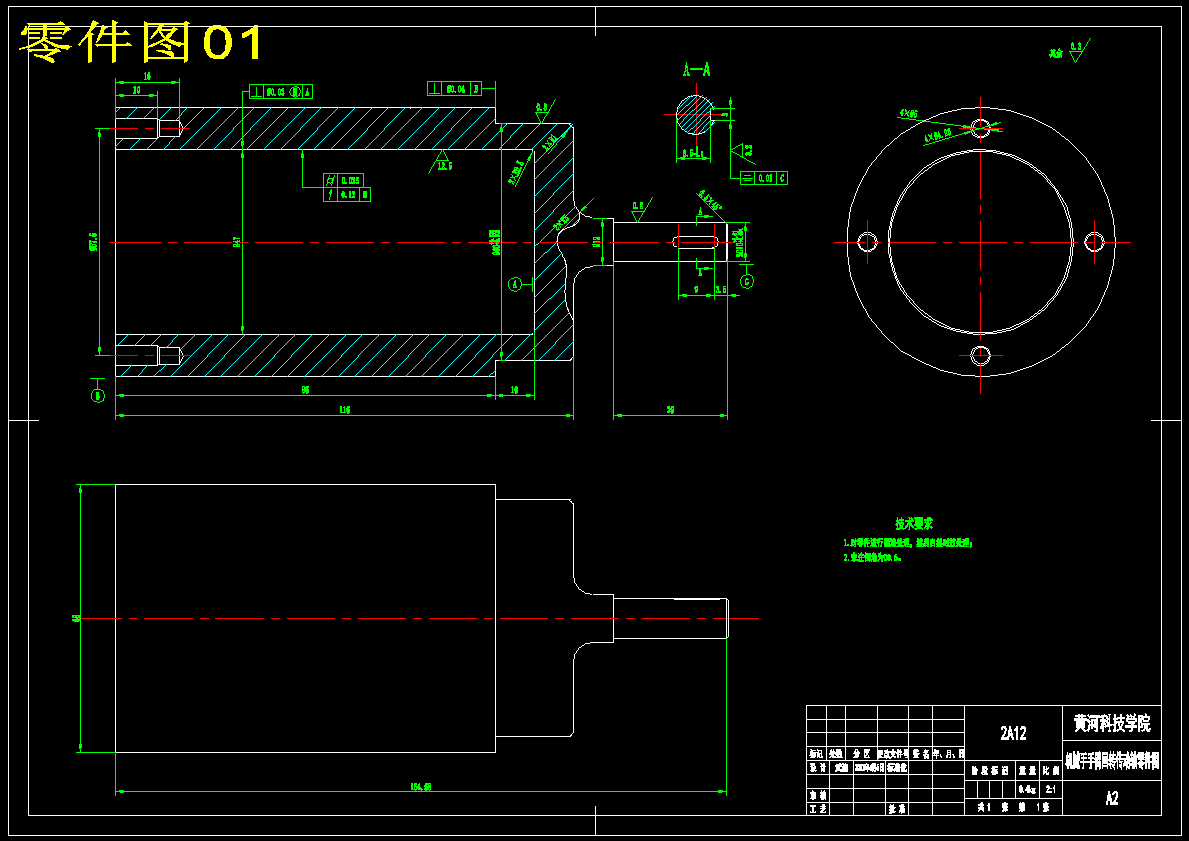Select the 2A12 material cell
Screen dimensions: 1189x841
click(1013, 733)
